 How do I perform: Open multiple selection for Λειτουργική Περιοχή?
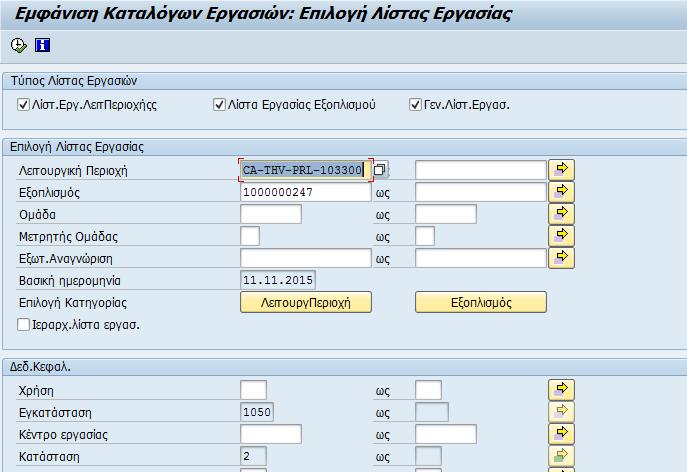(x=561, y=170)
